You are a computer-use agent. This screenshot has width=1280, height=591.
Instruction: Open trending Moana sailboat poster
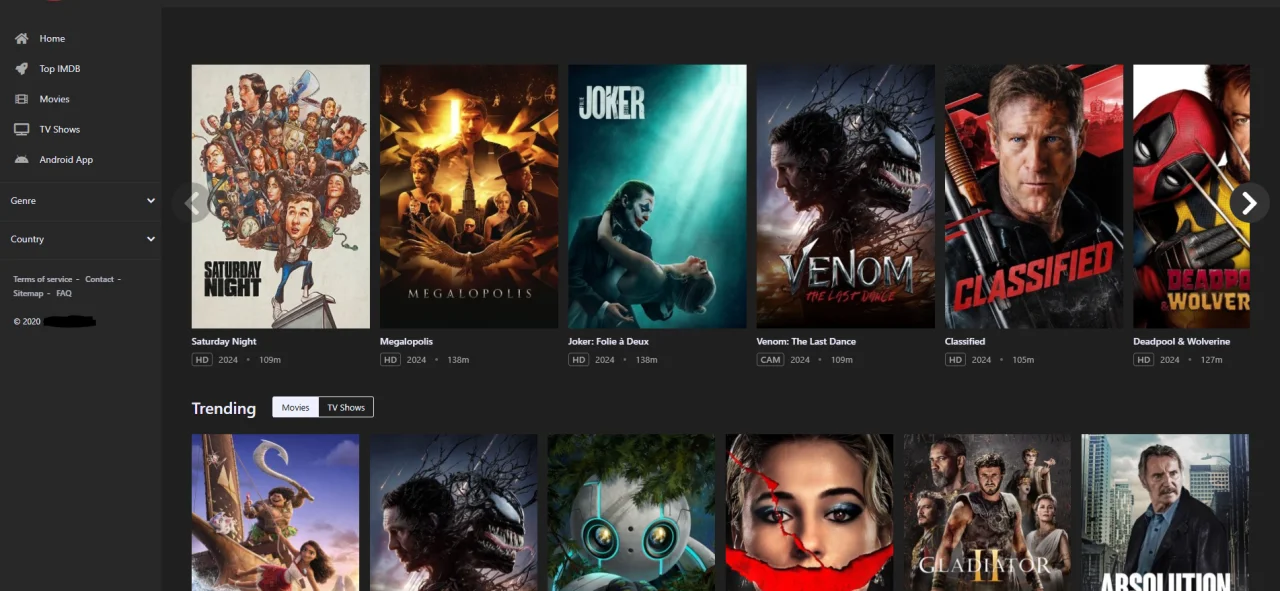pyautogui.click(x=275, y=512)
